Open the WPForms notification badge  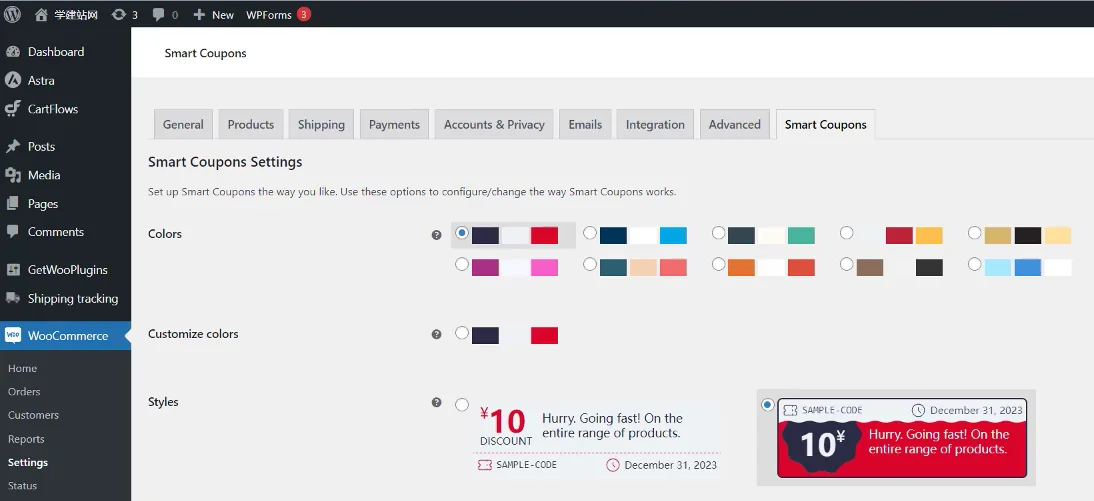[x=303, y=14]
